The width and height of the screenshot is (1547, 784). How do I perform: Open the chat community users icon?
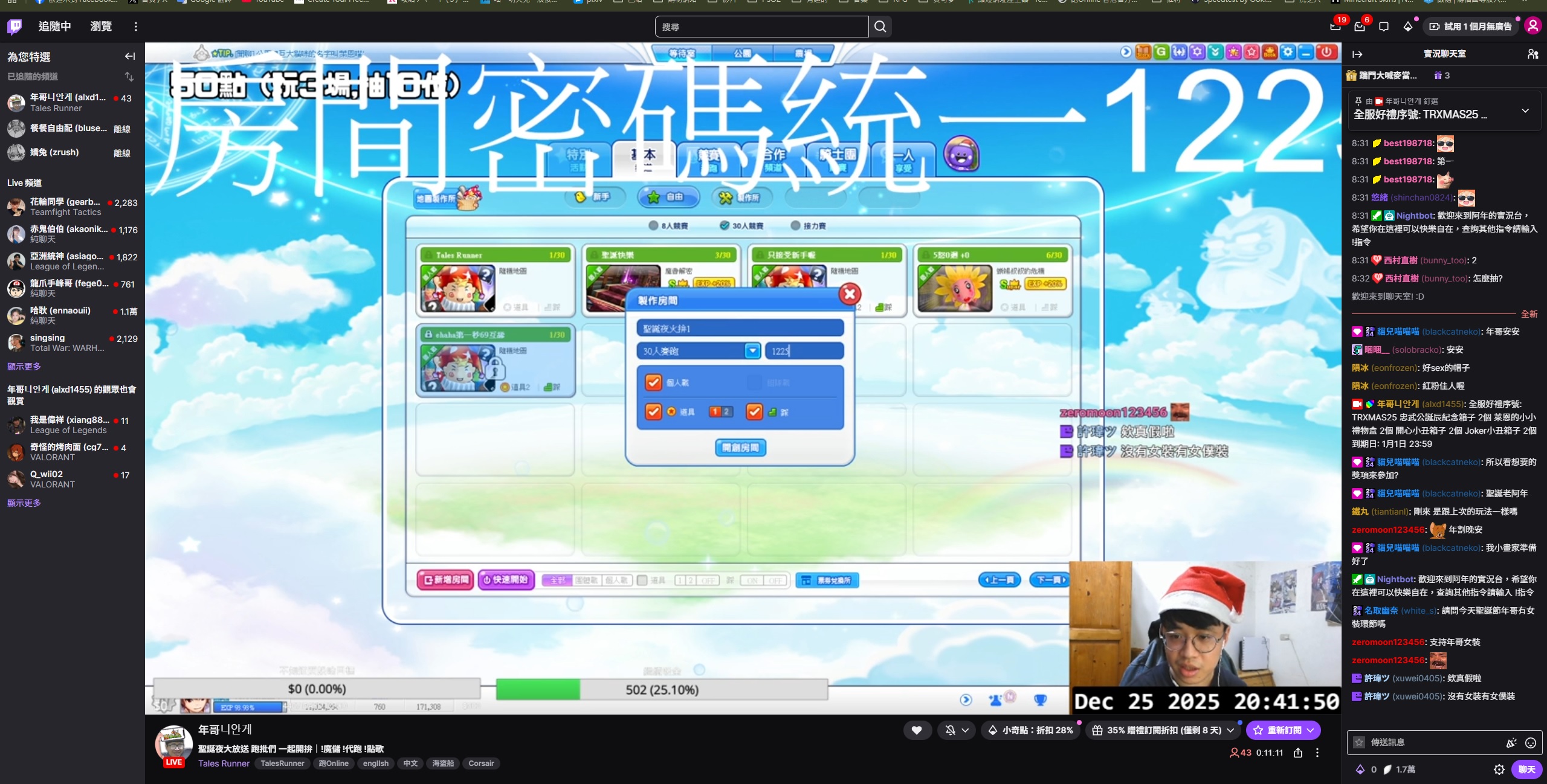click(x=1532, y=54)
